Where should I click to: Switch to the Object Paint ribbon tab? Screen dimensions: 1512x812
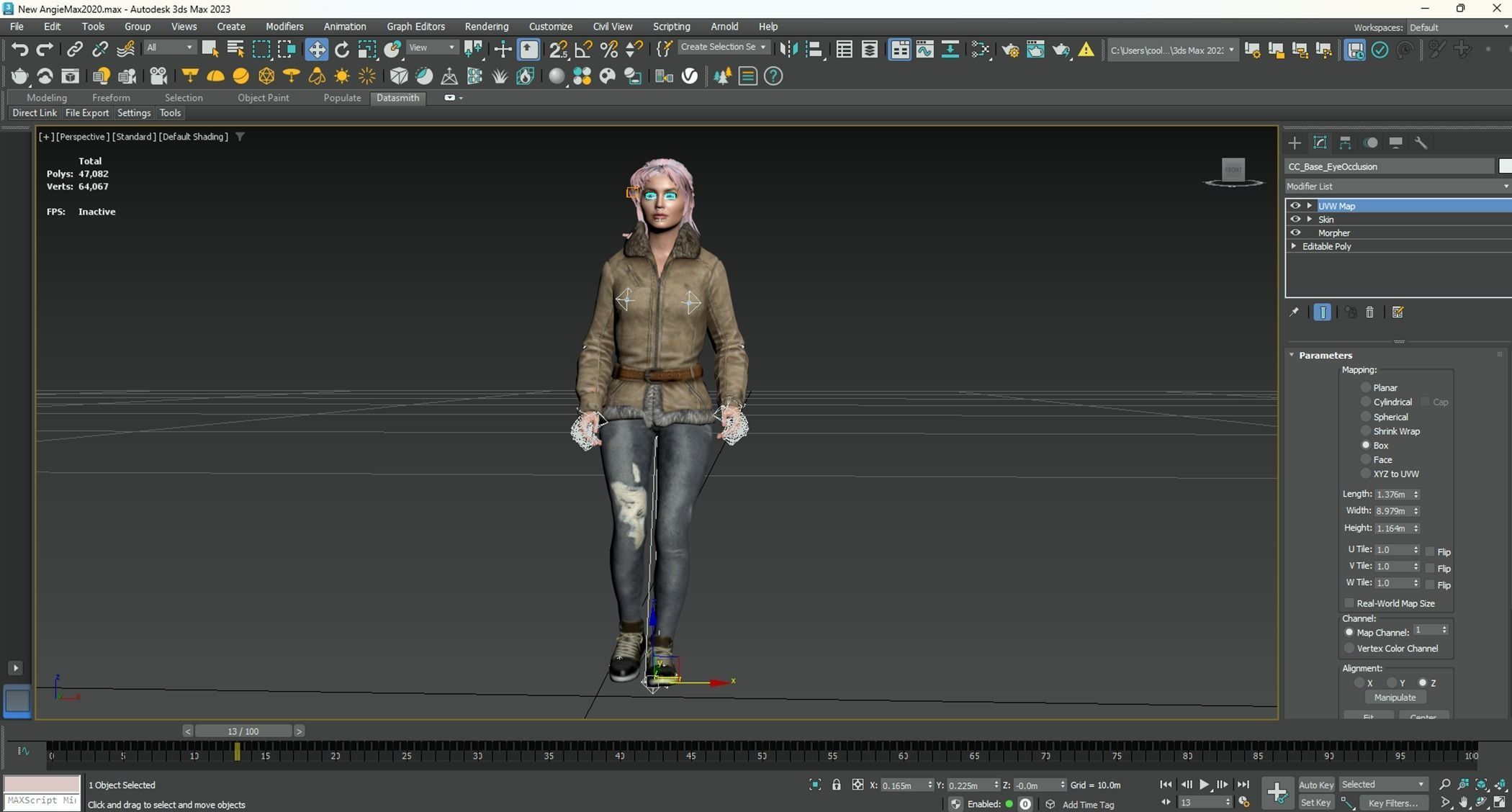263,98
